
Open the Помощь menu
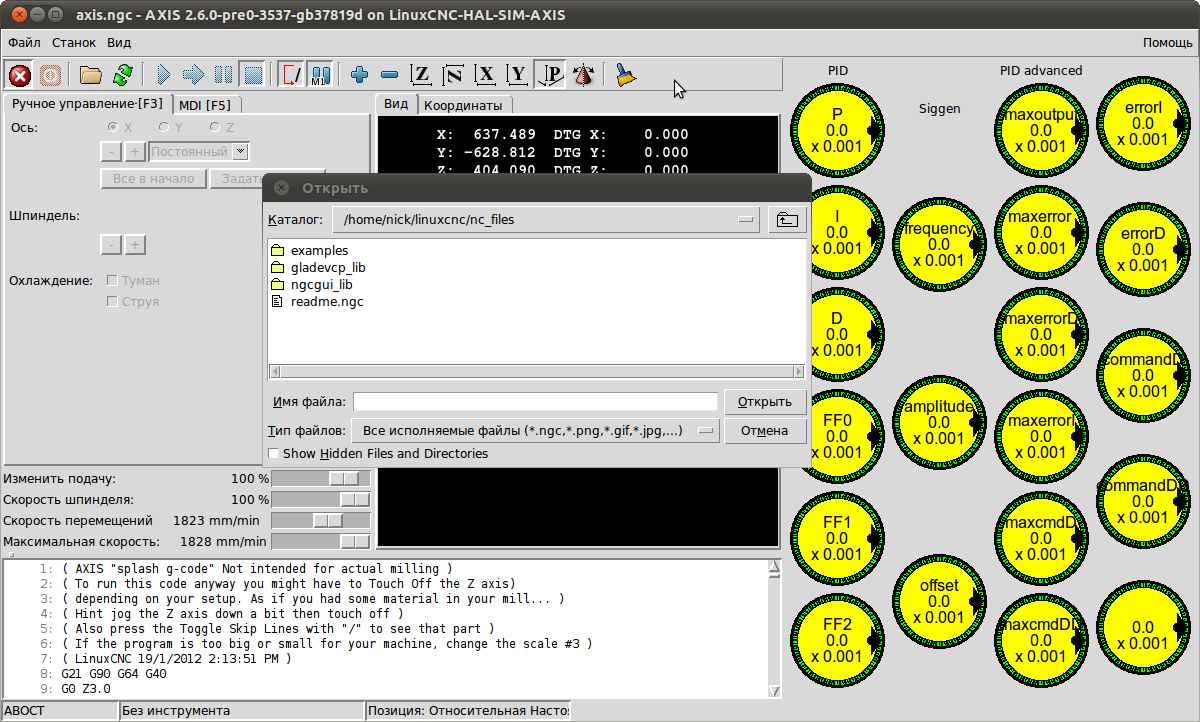pos(1167,43)
